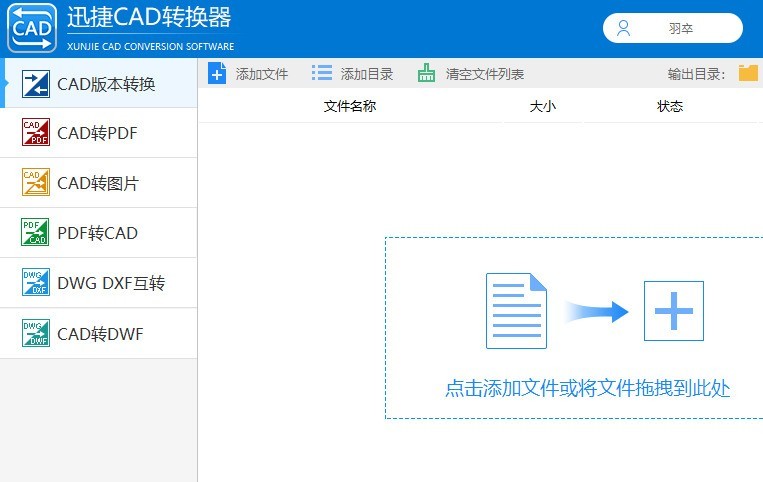Select the DWG DXF互转 icon
The height and width of the screenshot is (482, 763).
[36, 282]
